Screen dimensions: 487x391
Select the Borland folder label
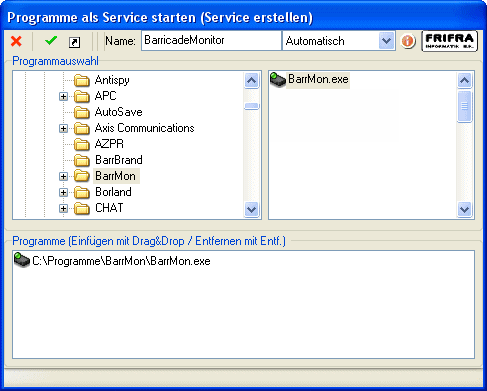click(x=113, y=192)
